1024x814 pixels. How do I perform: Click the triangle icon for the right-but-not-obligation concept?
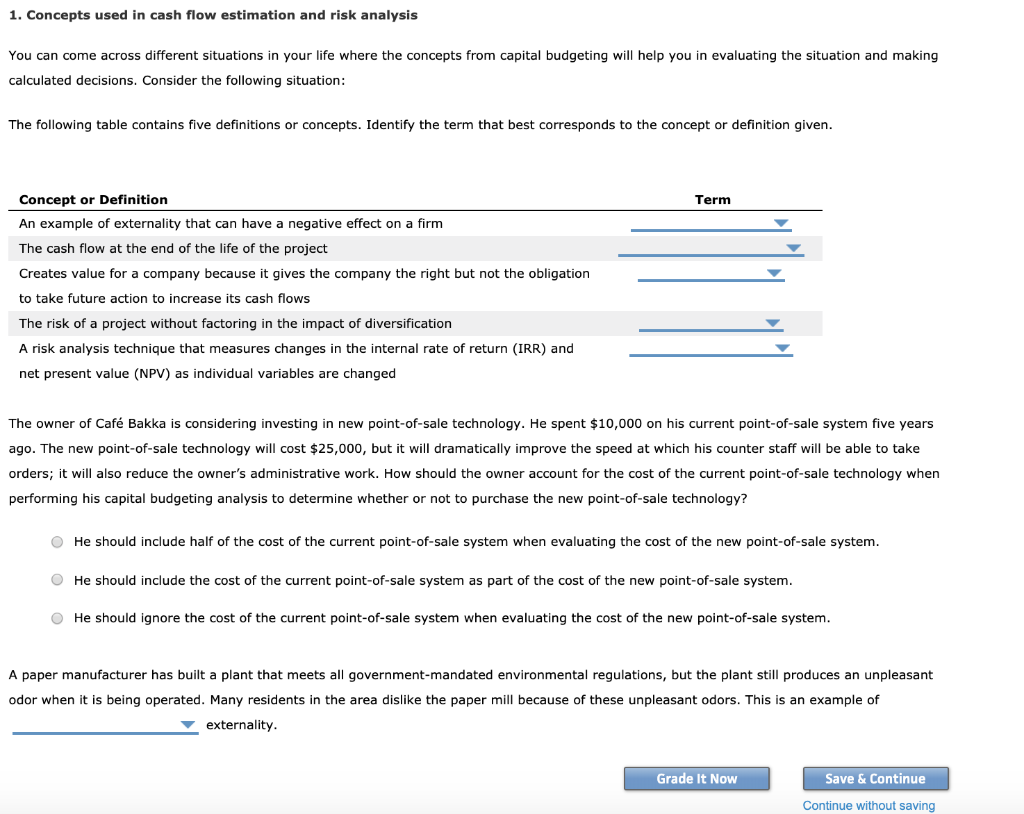tap(771, 273)
